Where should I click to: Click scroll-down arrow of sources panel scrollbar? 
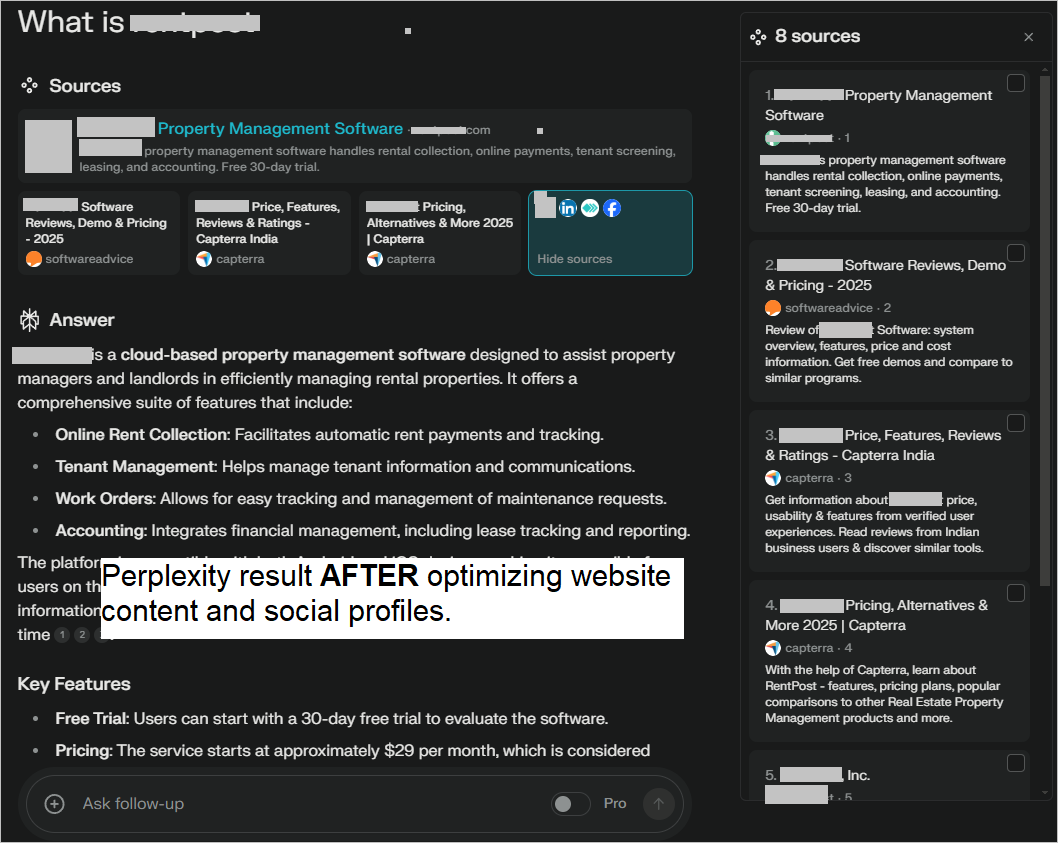(1045, 793)
